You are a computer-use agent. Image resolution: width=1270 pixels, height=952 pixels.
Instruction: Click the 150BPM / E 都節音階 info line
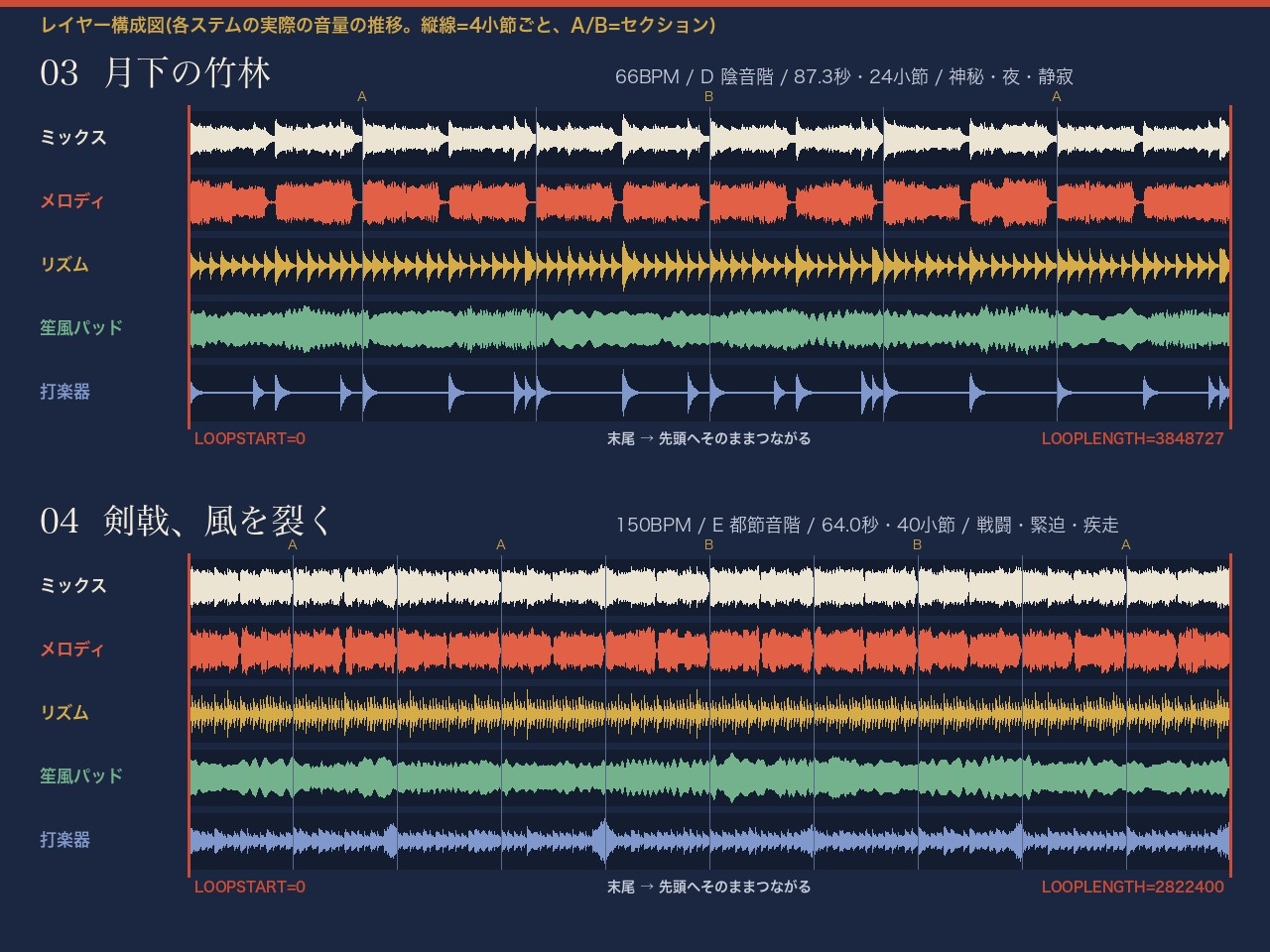point(867,525)
